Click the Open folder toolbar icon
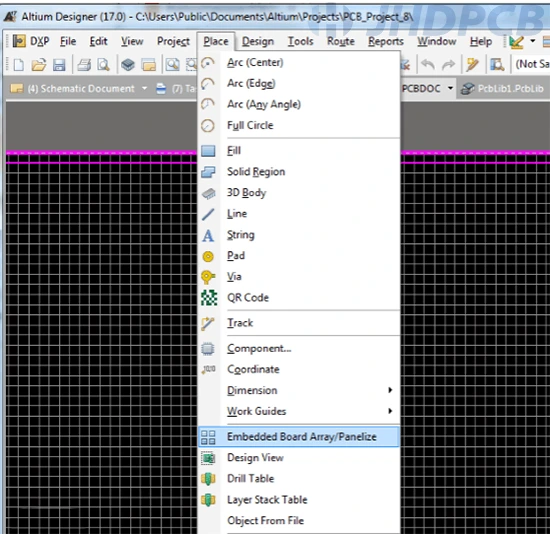 (39, 65)
